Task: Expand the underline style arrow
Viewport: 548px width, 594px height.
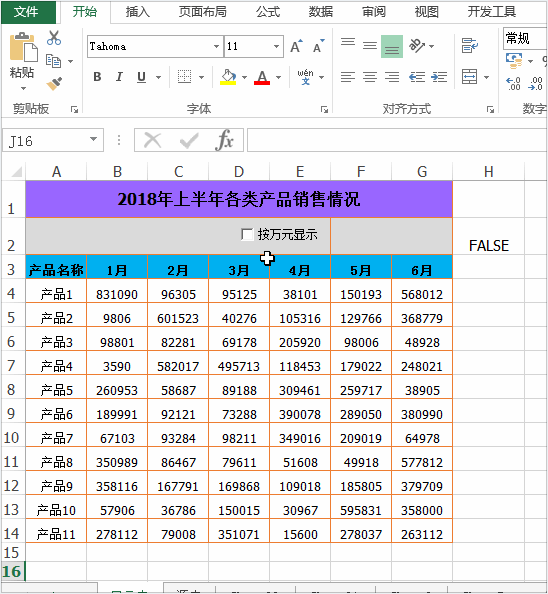Action: tap(158, 77)
